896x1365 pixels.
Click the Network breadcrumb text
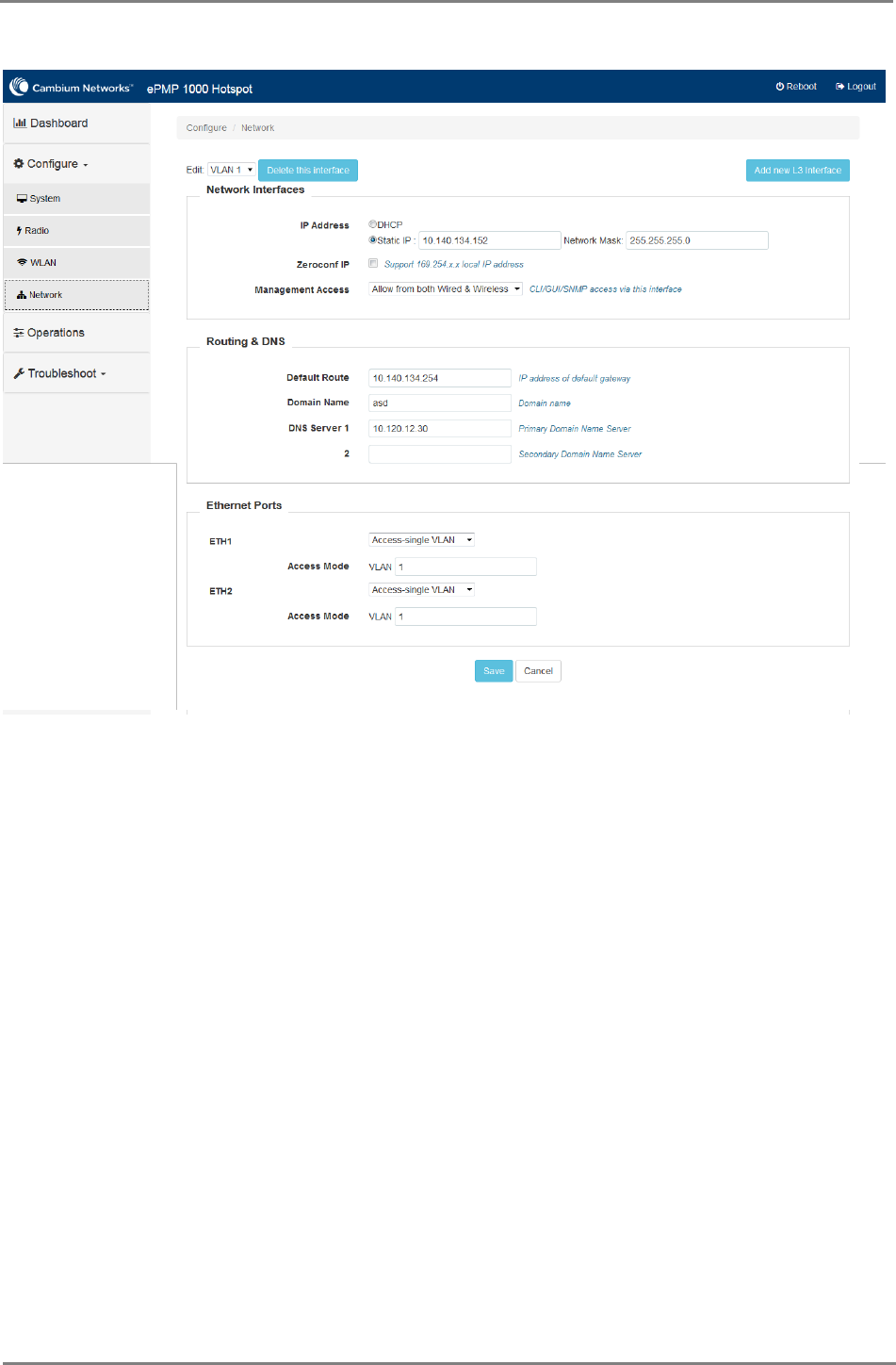pyautogui.click(x=257, y=128)
